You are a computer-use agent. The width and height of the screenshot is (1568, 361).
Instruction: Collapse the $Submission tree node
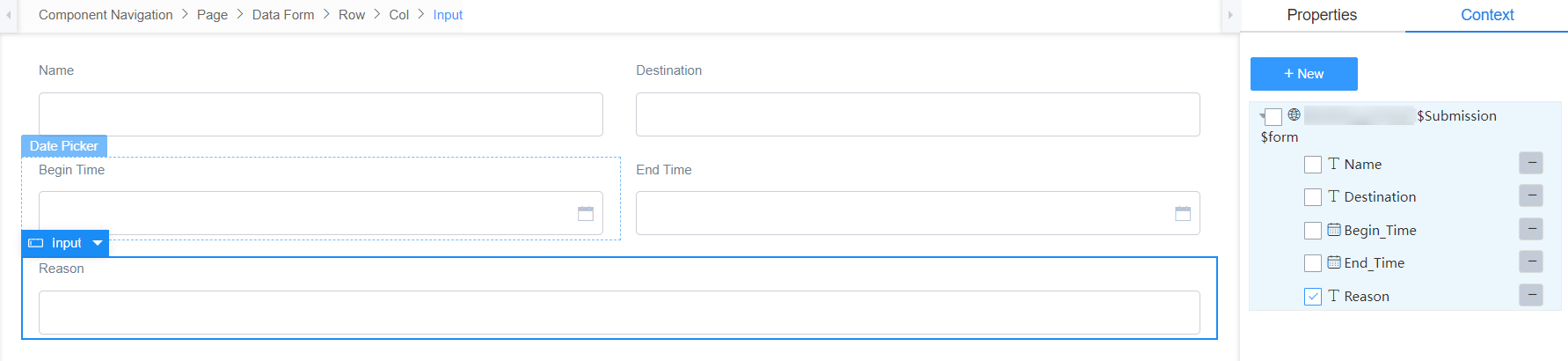point(1262,116)
